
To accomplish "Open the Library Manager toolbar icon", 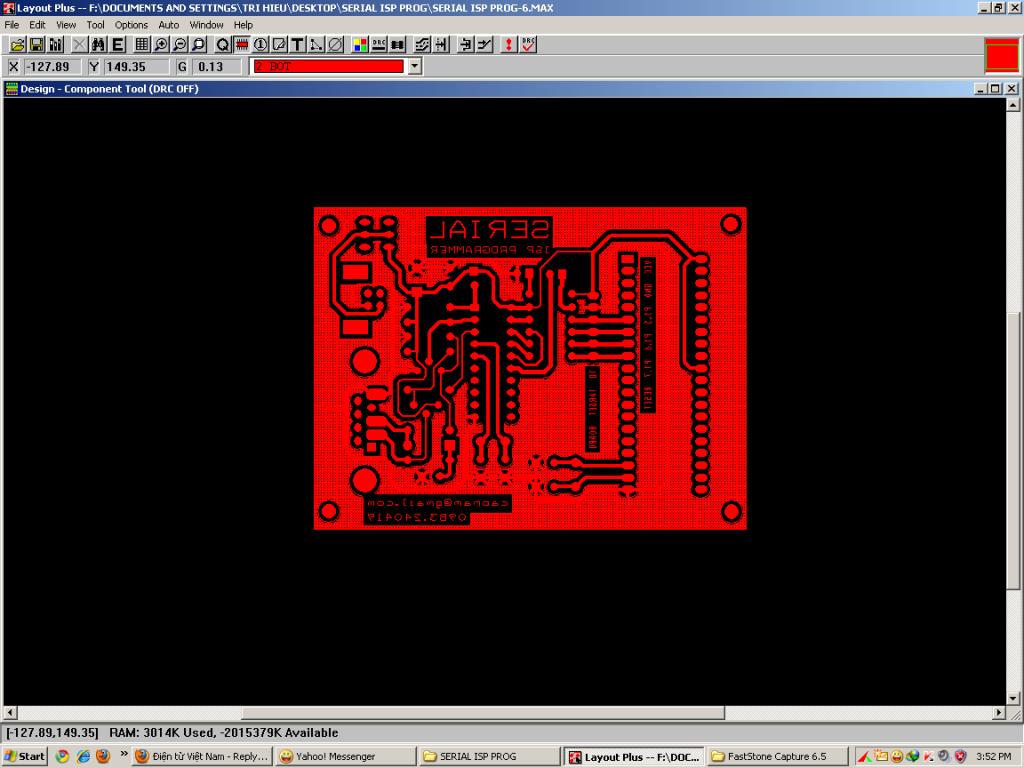I will [56, 44].
